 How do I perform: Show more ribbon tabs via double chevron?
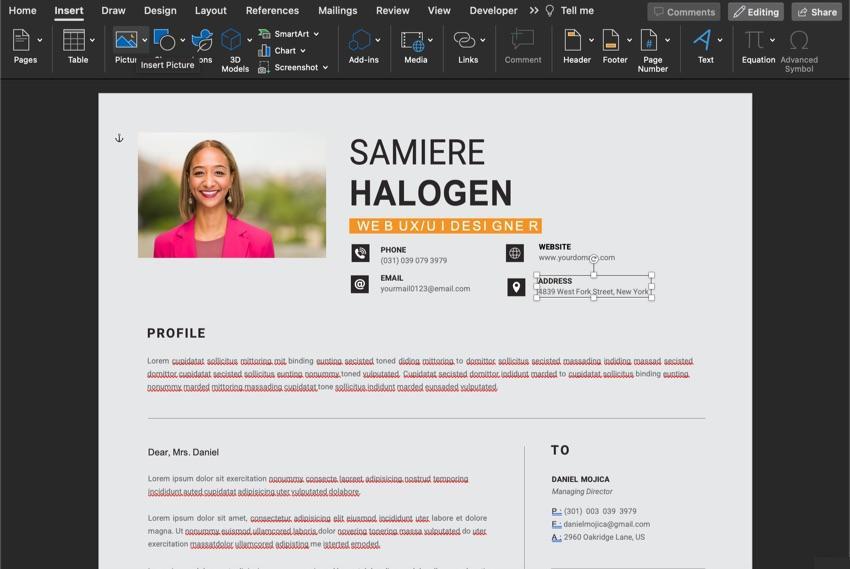(534, 10)
